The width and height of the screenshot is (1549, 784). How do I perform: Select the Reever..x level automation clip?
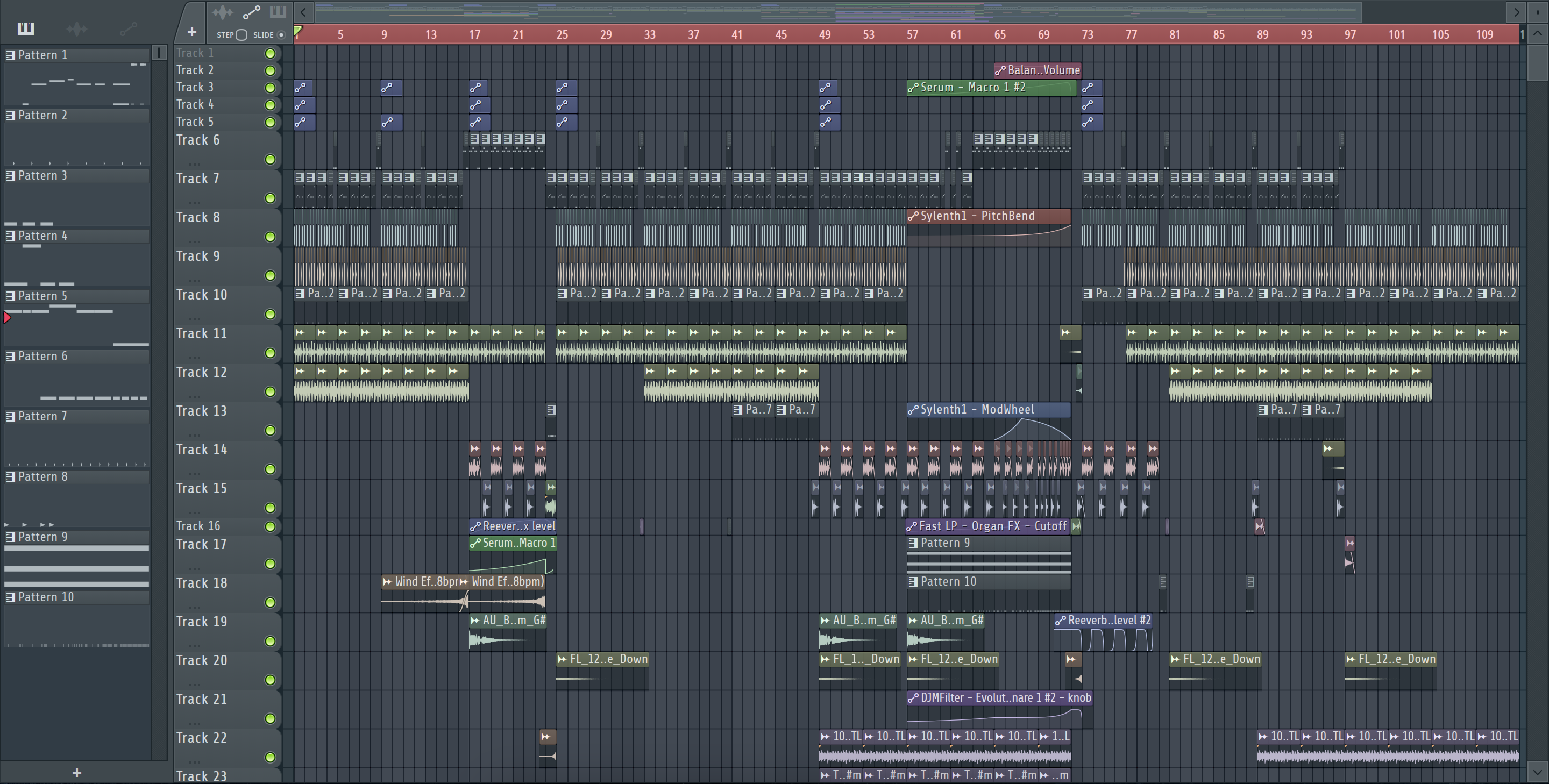pos(513,526)
